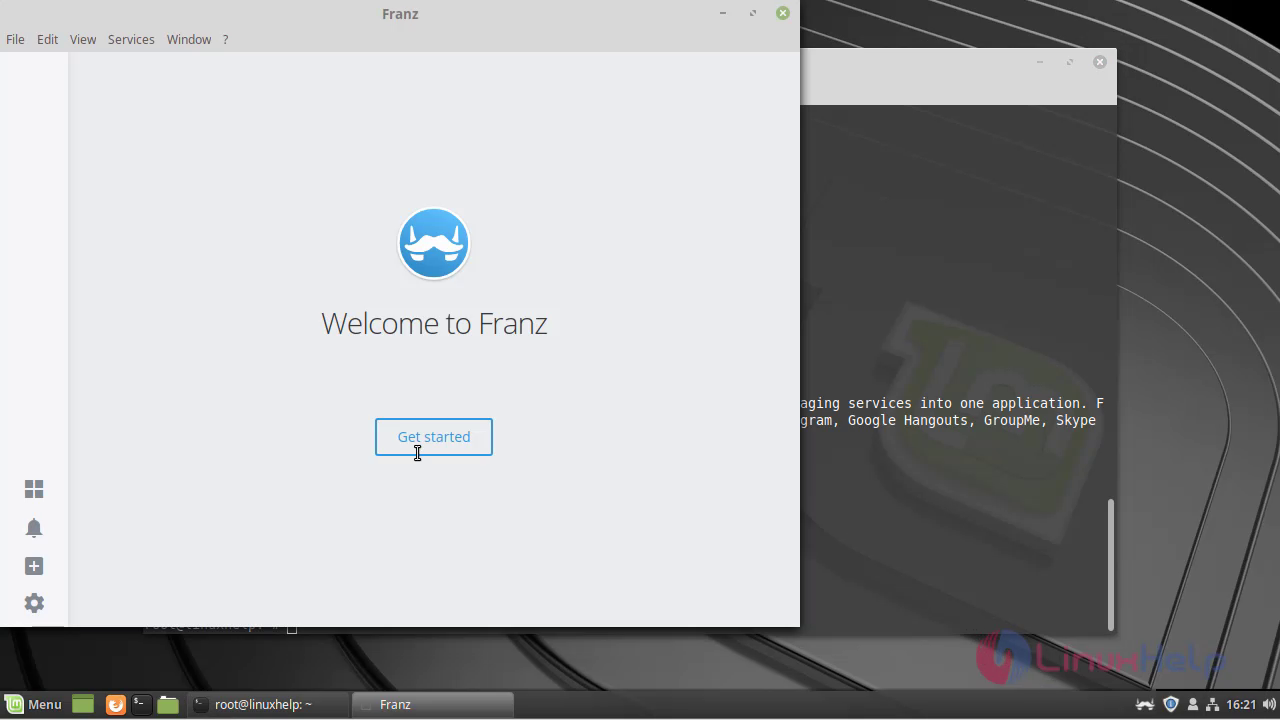
Task: Click the terminal window scrollbar
Action: click(1110, 564)
